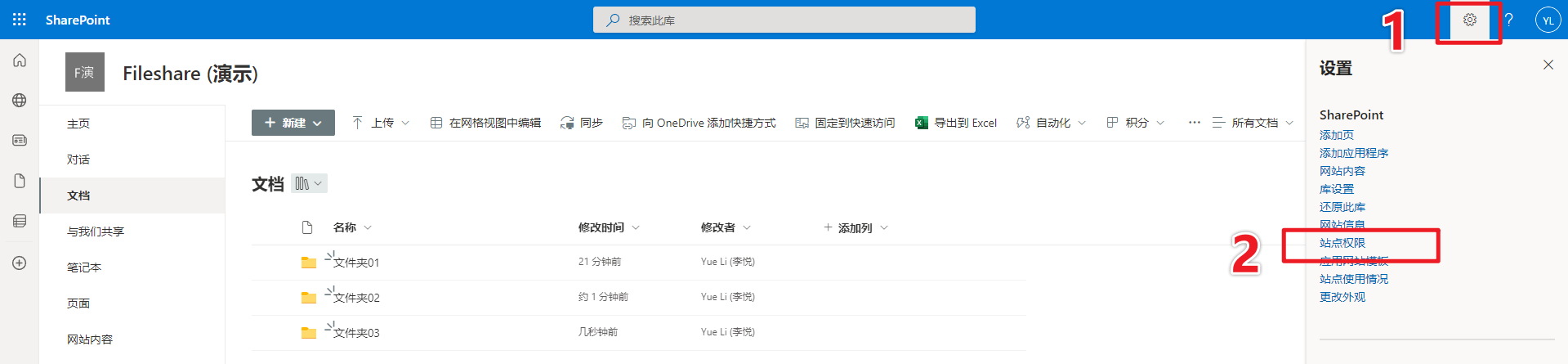
Task: Expand the 新建 dropdown button
Action: pos(293,123)
